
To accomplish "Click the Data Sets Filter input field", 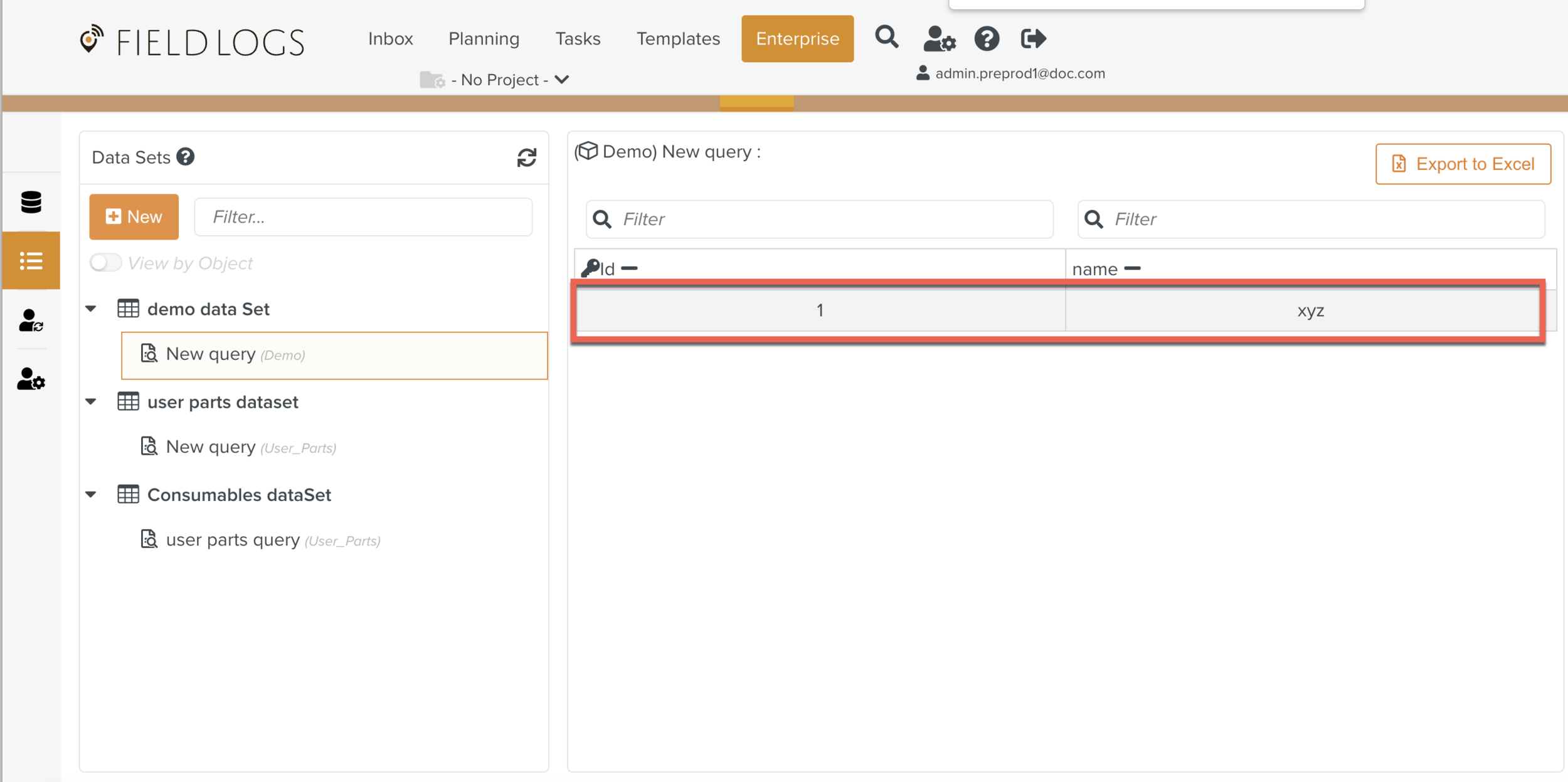I will tap(363, 217).
